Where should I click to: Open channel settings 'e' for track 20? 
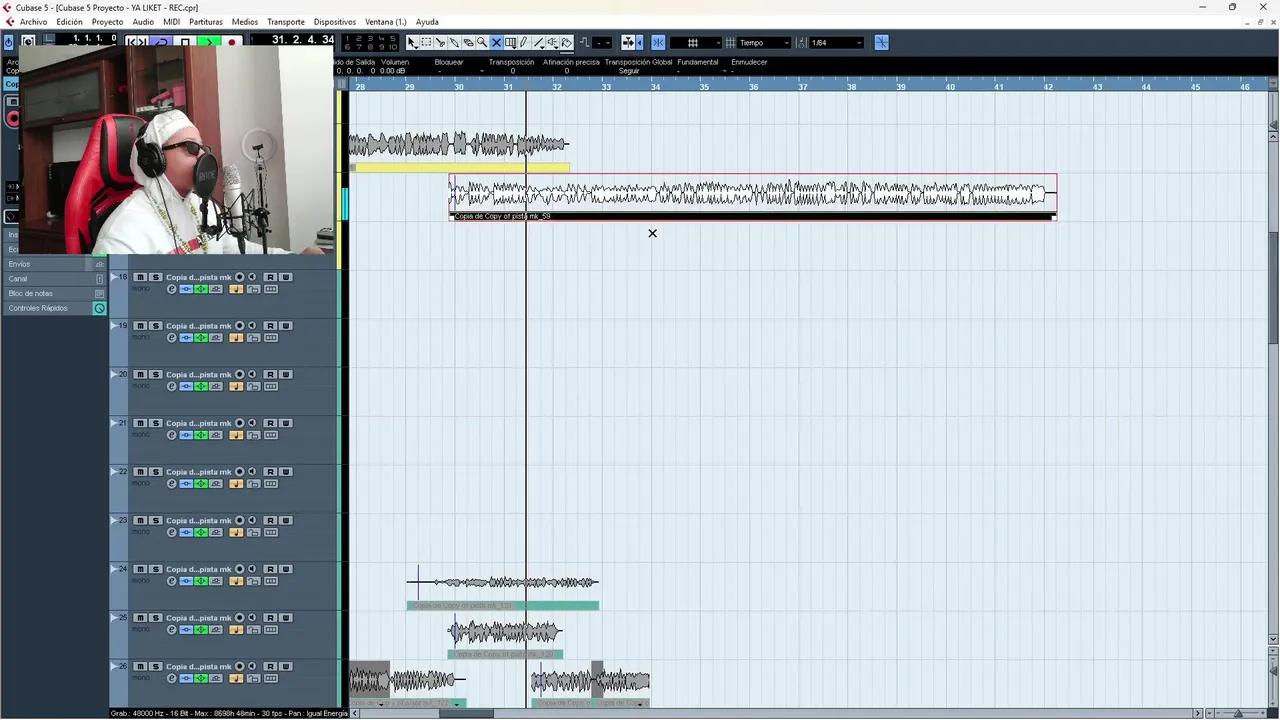(172, 386)
